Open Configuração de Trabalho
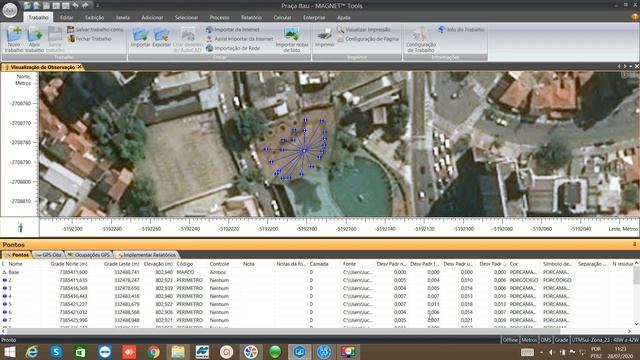Image resolution: width=640 pixels, height=360 pixels. click(421, 39)
